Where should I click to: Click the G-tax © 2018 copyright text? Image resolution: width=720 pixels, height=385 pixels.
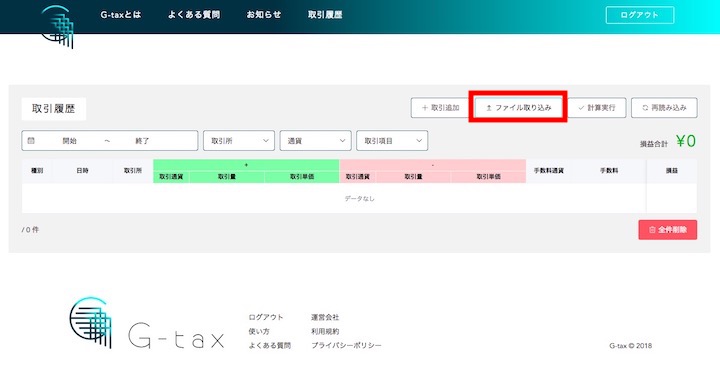[630, 346]
